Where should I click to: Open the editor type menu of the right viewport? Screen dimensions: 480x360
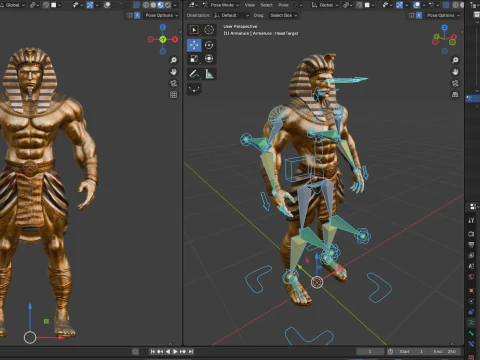point(193,5)
